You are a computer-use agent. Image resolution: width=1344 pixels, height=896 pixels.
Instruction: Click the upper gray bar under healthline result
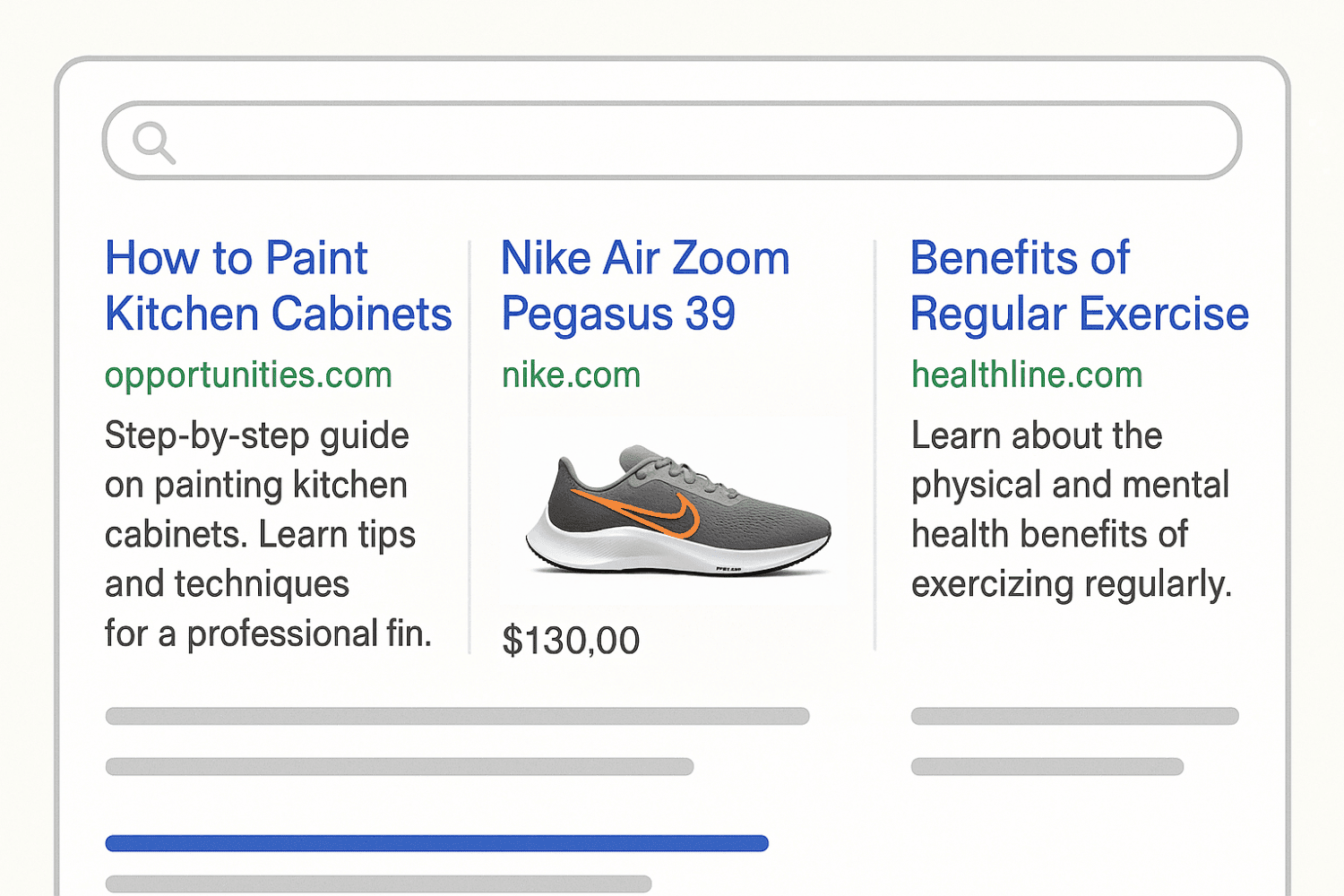[x=1074, y=716]
